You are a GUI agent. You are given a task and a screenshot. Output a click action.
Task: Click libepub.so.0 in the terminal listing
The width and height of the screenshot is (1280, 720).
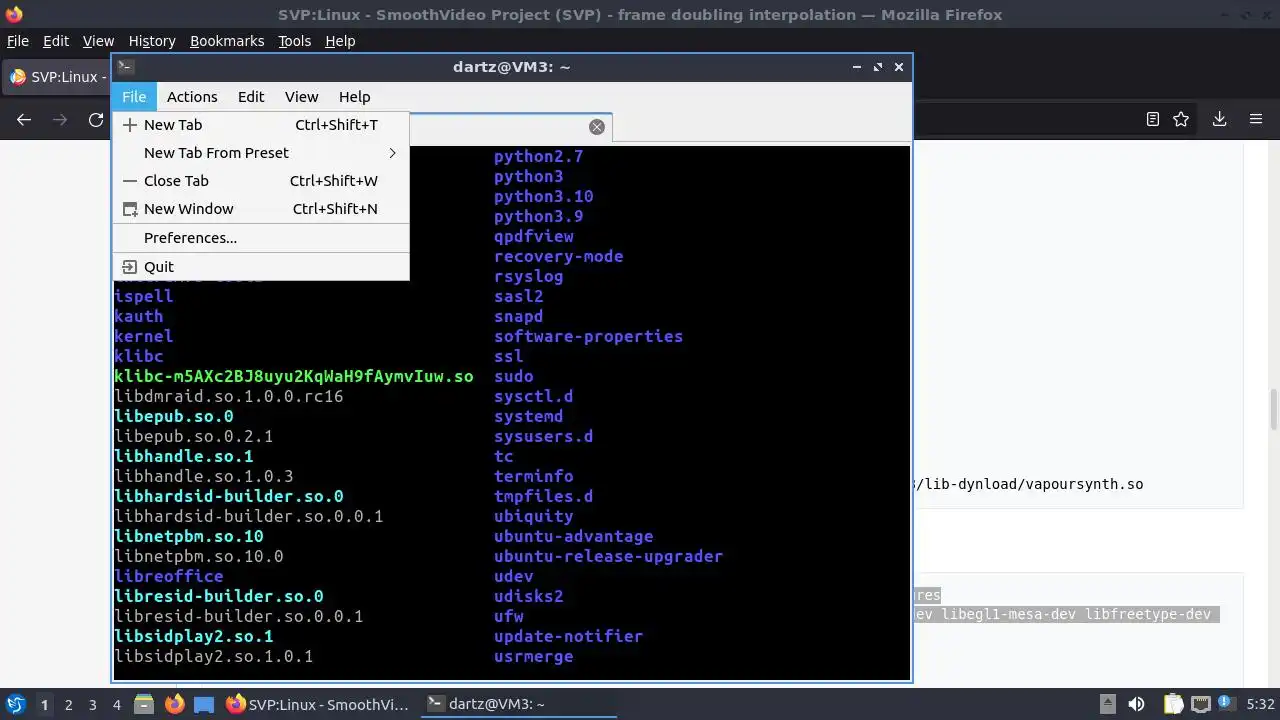[174, 416]
